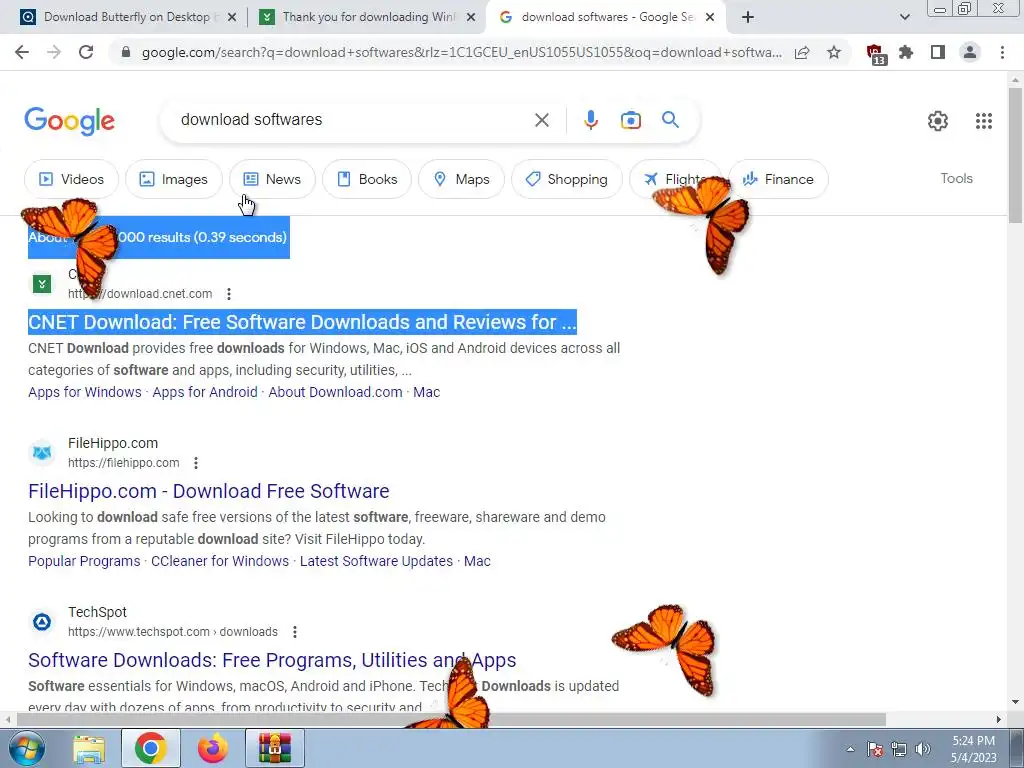
Task: Open Apps for Android sublink
Action: coord(205,392)
